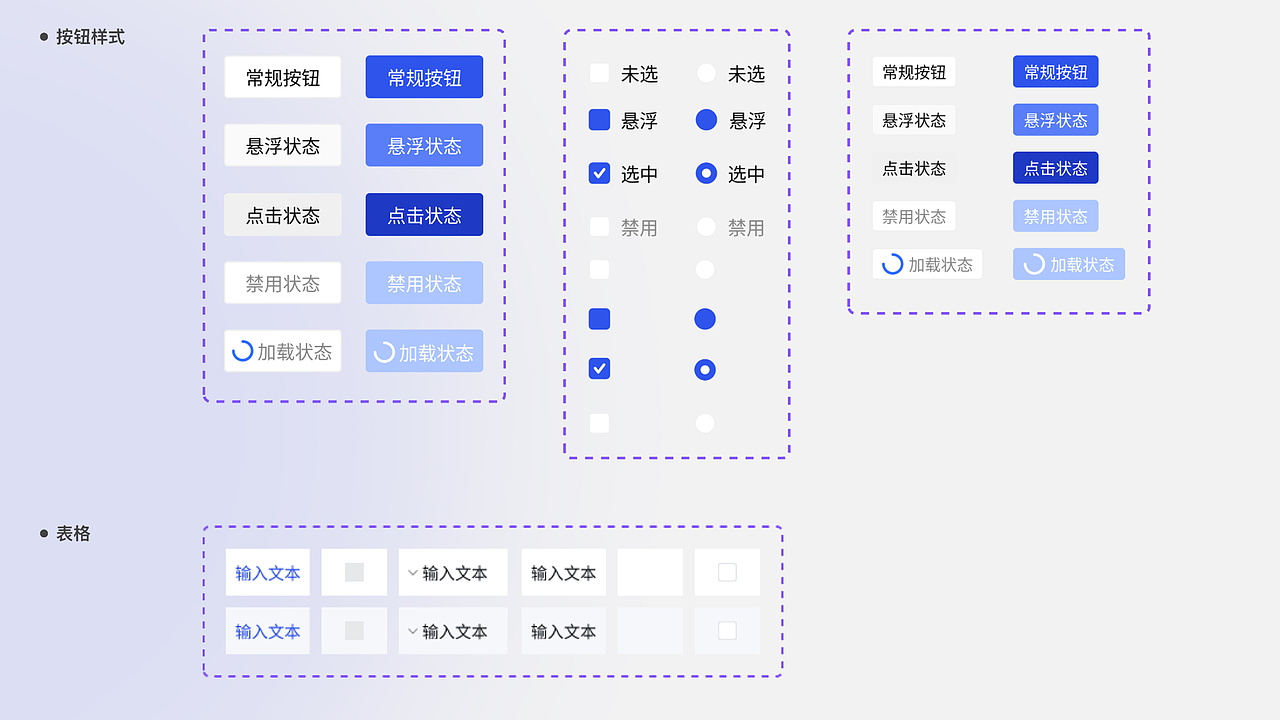Click the 输入文本 input field in the table's first row
This screenshot has width=1280, height=720.
pyautogui.click(x=267, y=572)
